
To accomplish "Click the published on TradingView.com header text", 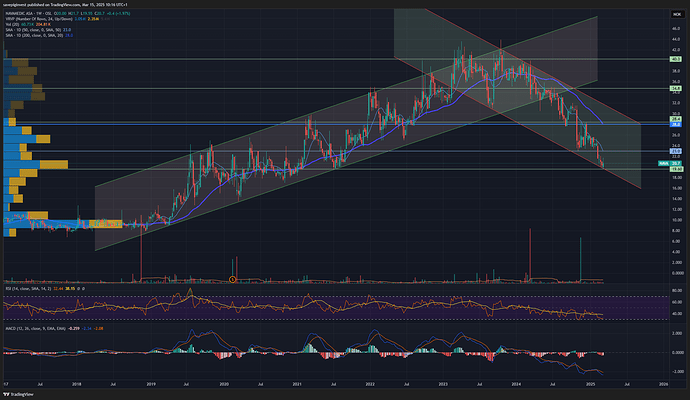I will [x=65, y=5].
